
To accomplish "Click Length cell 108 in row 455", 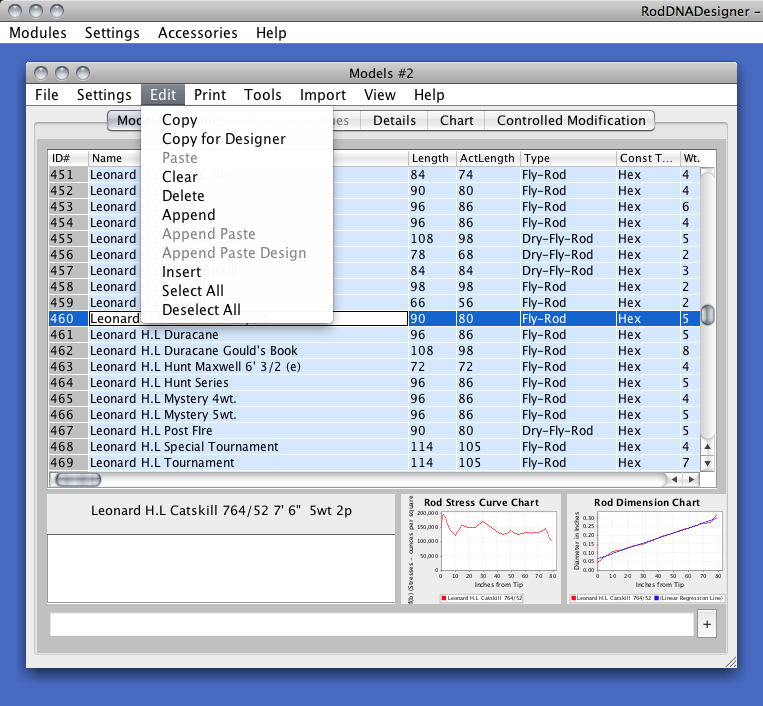I will point(432,239).
